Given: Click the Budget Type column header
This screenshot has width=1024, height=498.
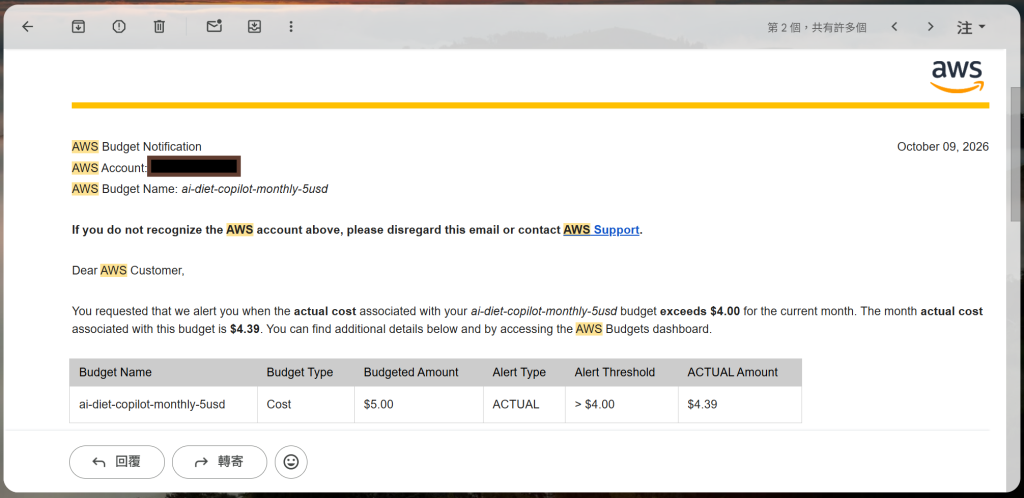Looking at the screenshot, I should (300, 372).
